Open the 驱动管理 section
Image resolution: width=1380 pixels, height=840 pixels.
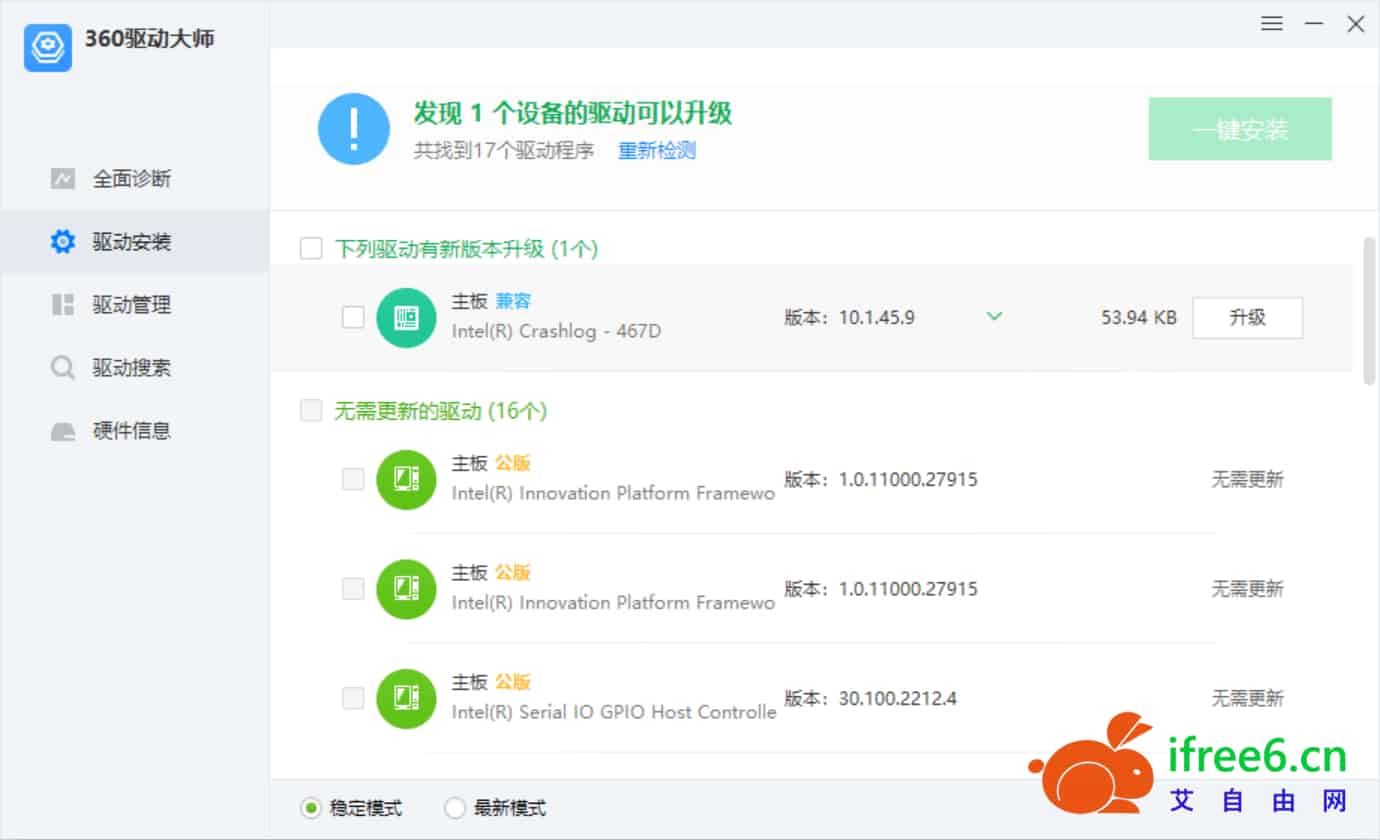point(131,305)
